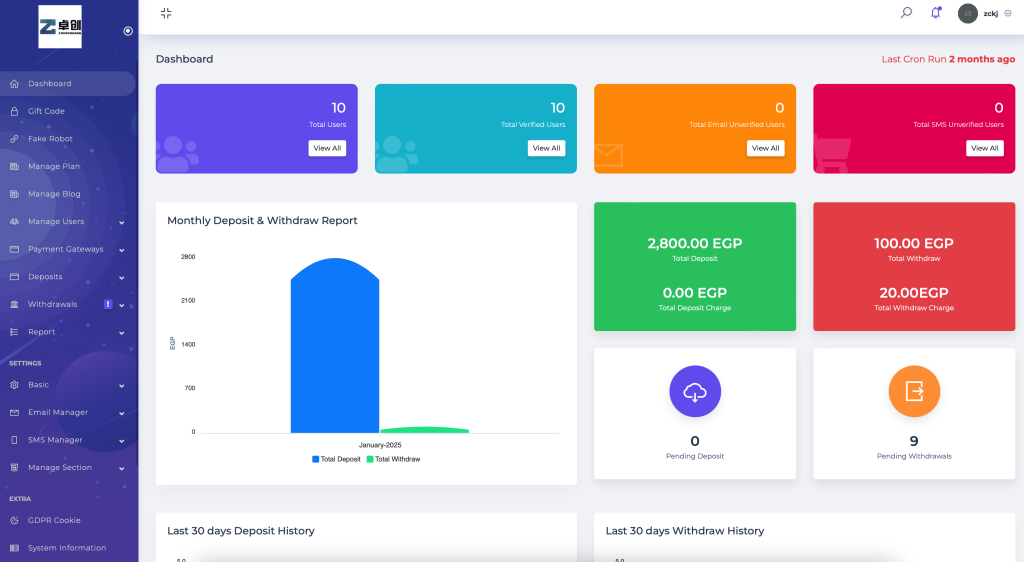Click the Pending Withdrawals orange exit icon

click(914, 391)
